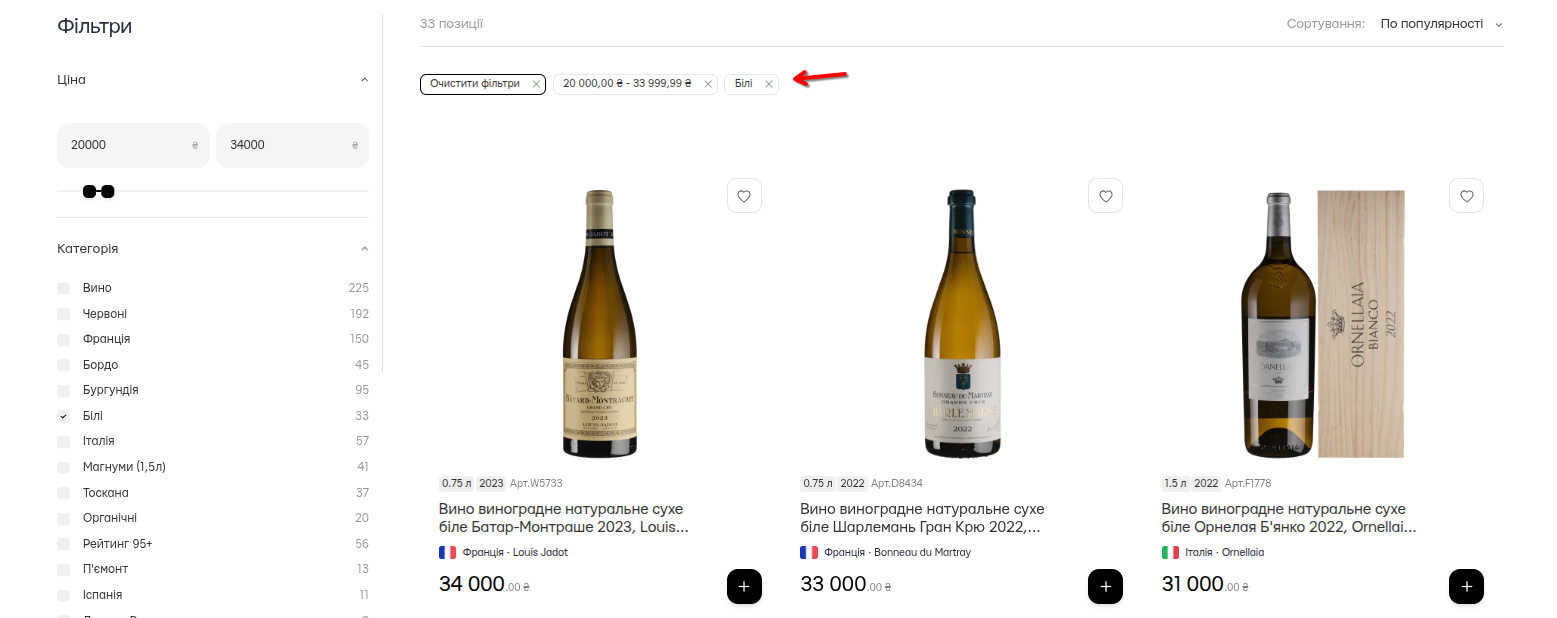This screenshot has height=618, width=1557.
Task: Click Очистити фільтри button
Action: pyautogui.click(x=475, y=84)
